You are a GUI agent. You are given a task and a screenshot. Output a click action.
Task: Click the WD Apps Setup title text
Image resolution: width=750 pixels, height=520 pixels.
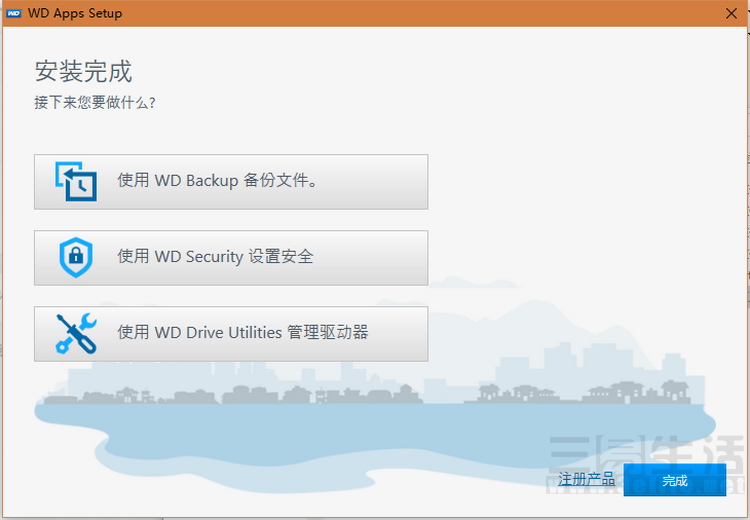[x=75, y=13]
